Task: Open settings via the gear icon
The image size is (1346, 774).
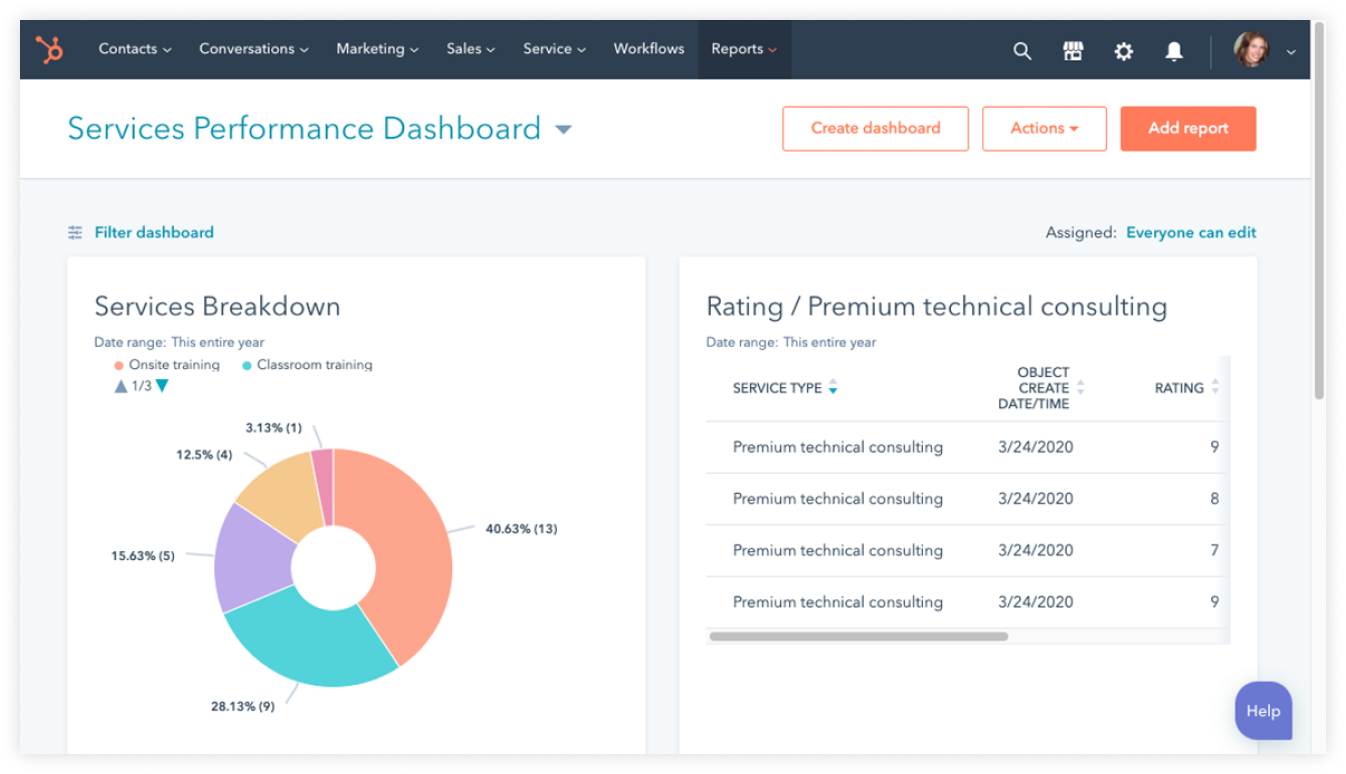Action: click(x=1124, y=50)
